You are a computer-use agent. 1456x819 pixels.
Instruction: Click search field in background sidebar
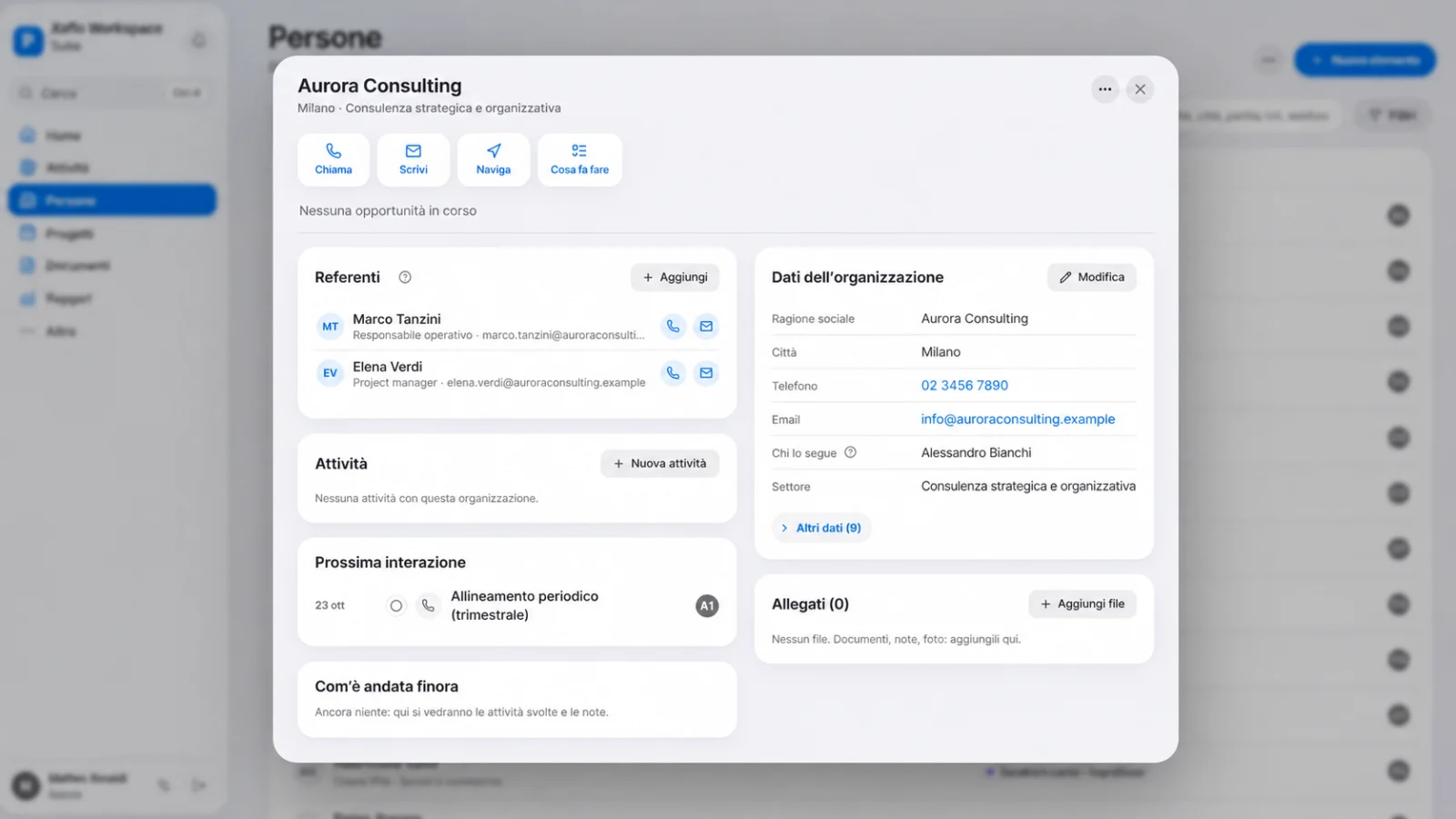(113, 93)
